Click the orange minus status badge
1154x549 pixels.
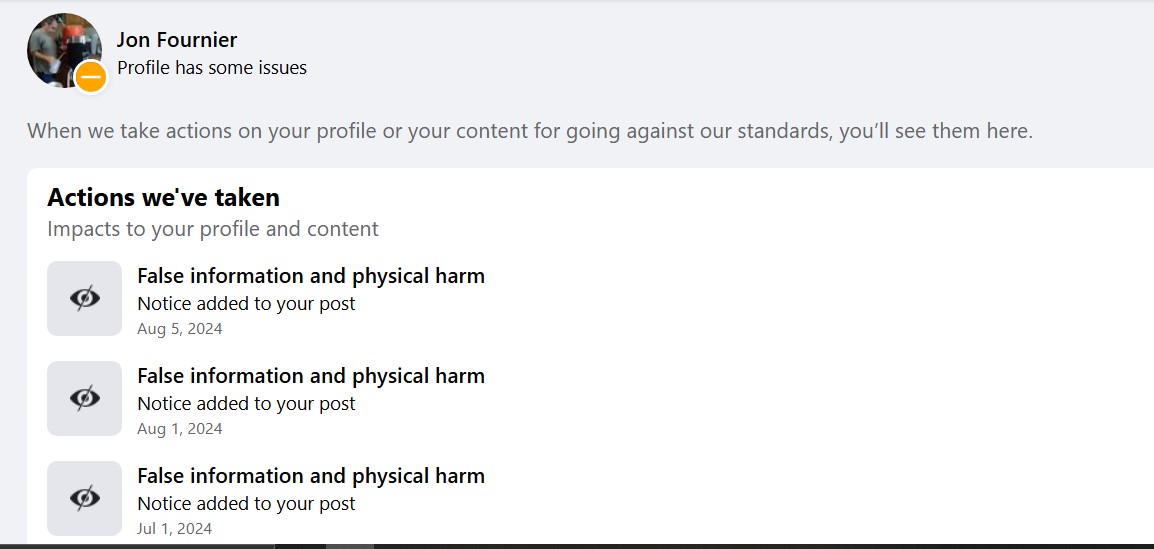[91, 77]
